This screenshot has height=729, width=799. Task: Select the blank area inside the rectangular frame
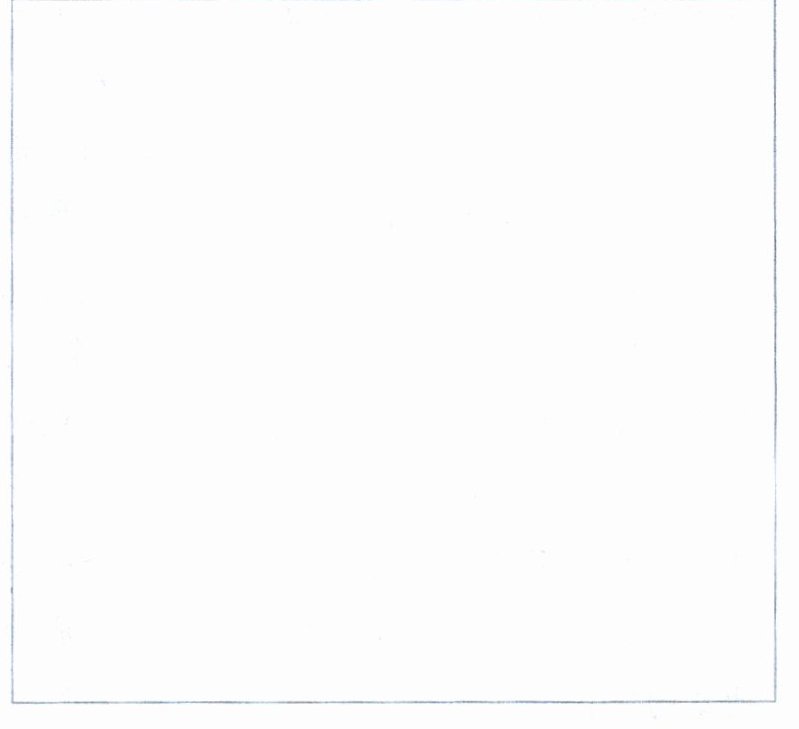[x=393, y=350]
